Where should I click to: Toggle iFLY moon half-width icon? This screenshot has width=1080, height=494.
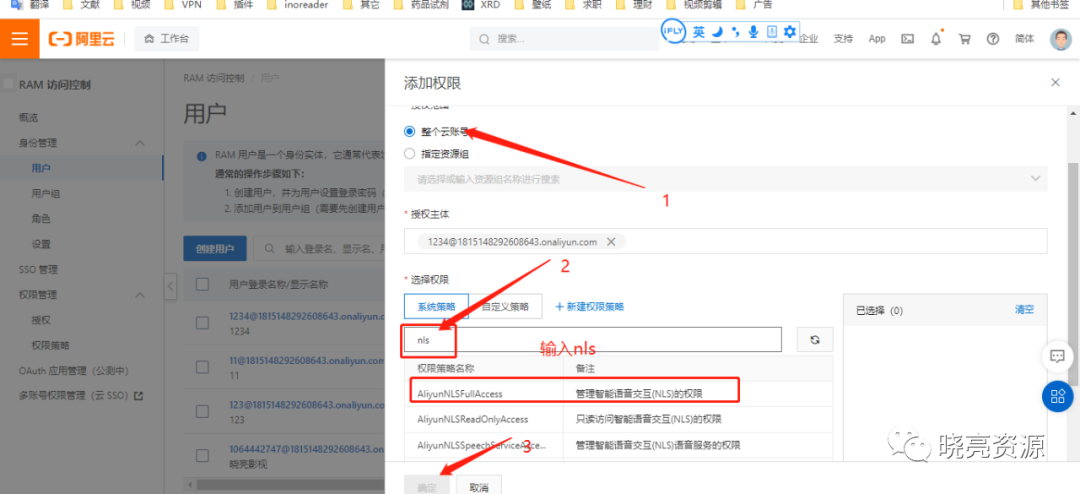tap(717, 32)
